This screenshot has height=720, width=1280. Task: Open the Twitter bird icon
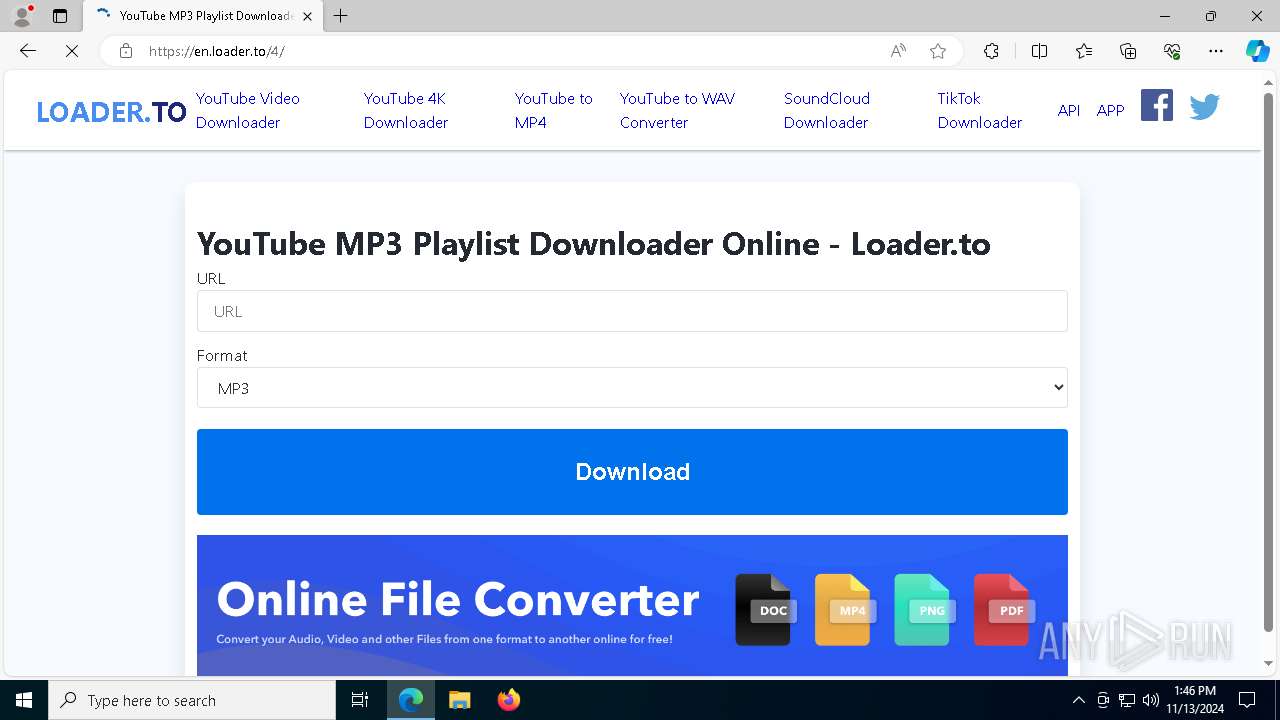pyautogui.click(x=1204, y=106)
